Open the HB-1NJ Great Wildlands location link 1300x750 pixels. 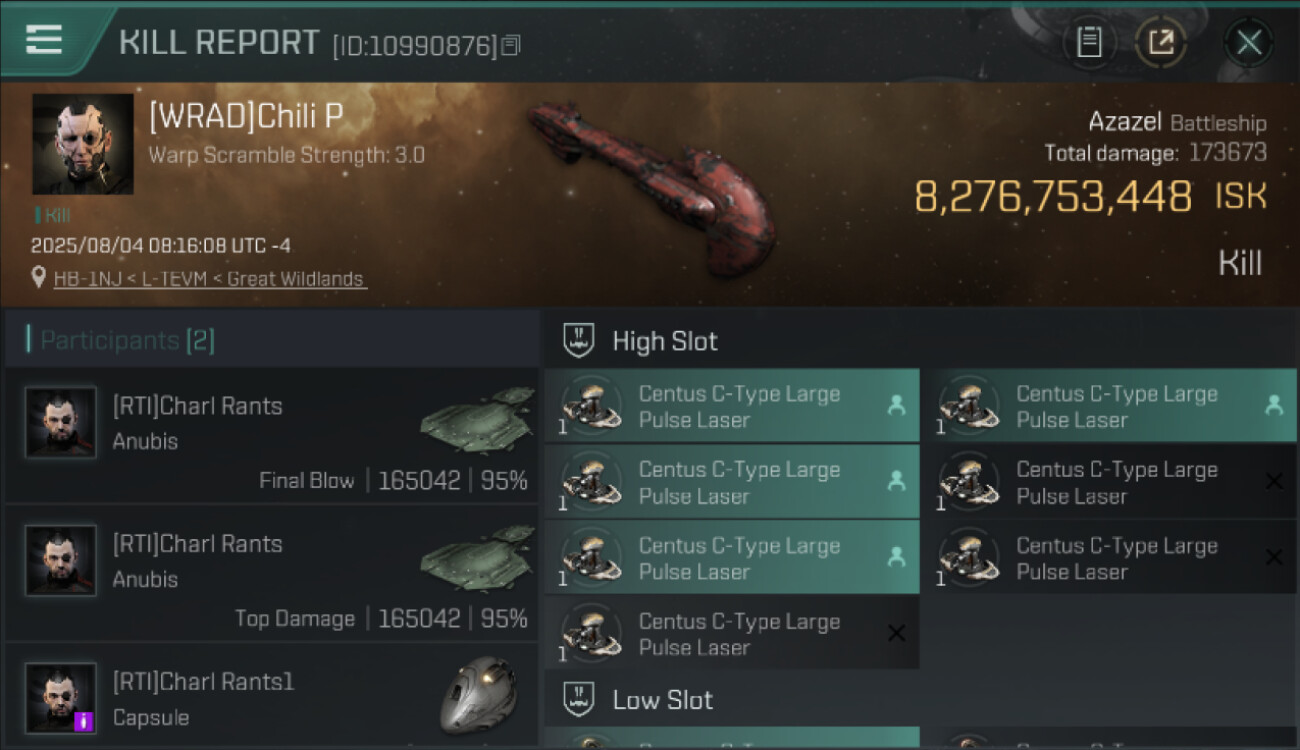(210, 279)
